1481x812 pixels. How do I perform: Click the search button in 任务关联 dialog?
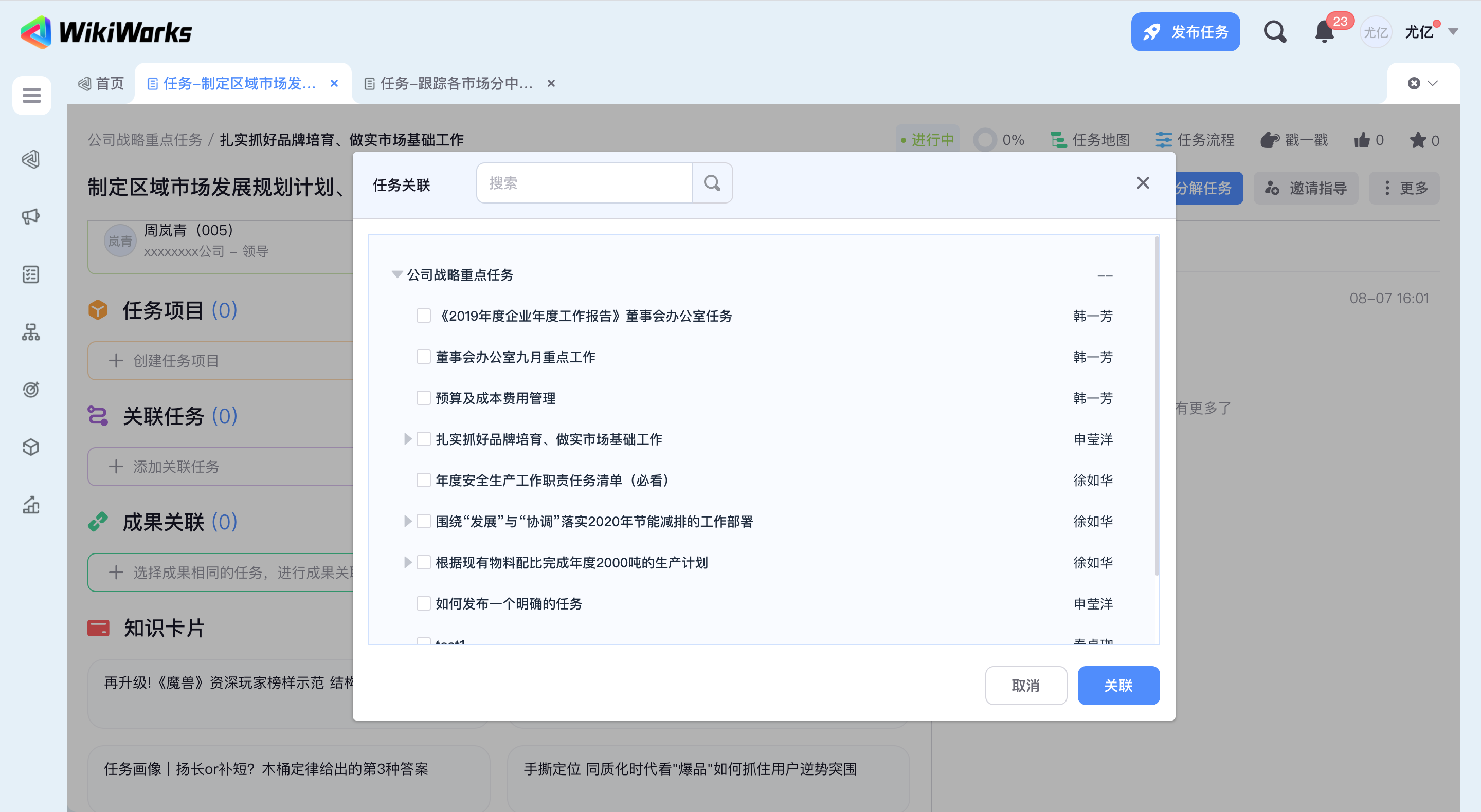712,183
